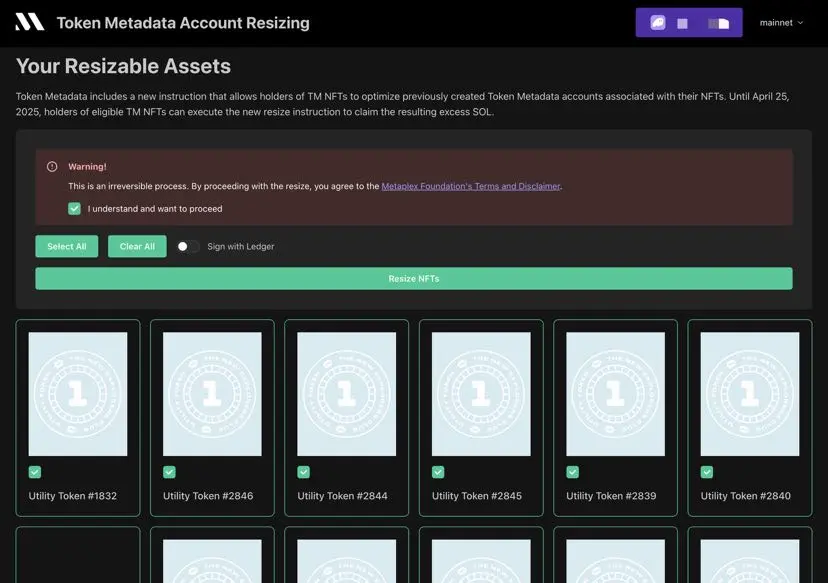Screen dimensions: 828x583
Task: Click the Select All button
Action: 67,247
